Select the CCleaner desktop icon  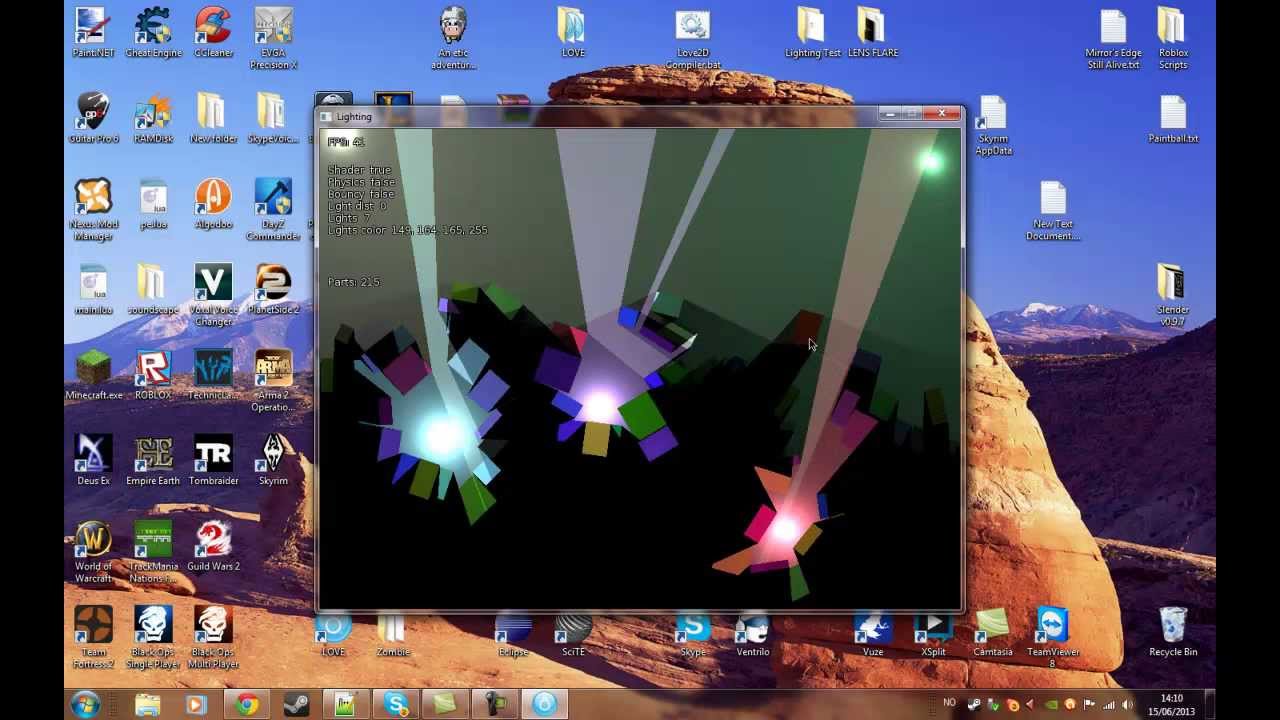[x=213, y=33]
